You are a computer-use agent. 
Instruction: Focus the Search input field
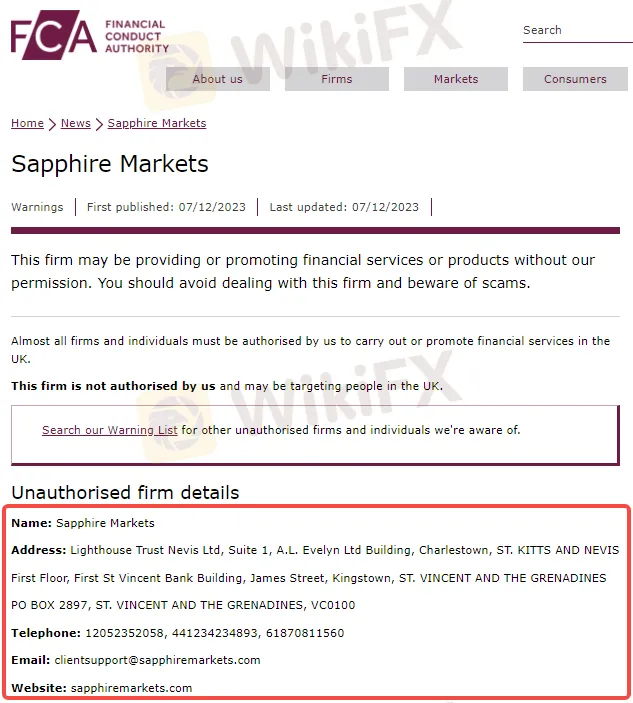click(576, 30)
